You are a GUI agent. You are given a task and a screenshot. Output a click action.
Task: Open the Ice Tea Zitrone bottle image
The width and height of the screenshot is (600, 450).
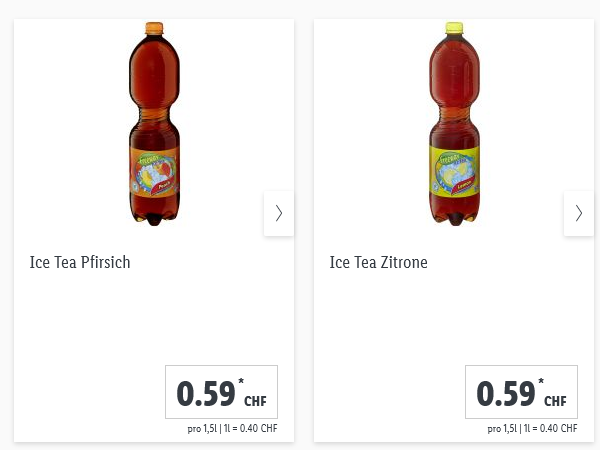pos(454,123)
